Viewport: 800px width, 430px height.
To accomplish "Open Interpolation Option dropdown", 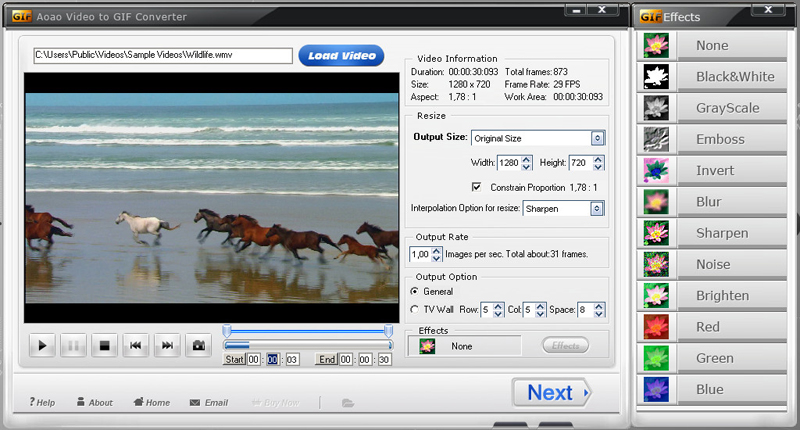I will [x=597, y=209].
